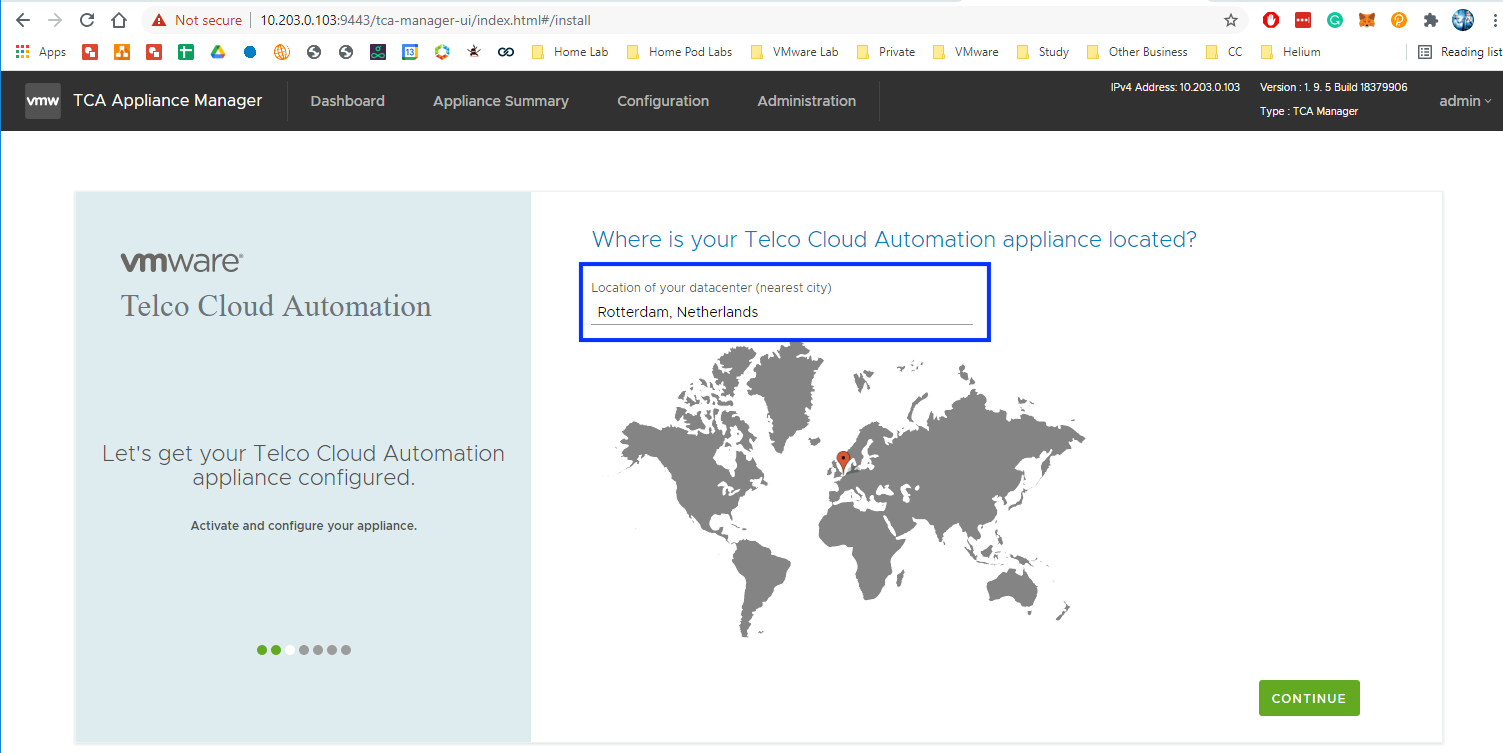Open the Dashboard menu item
Viewport: 1503px width, 753px height.
[347, 101]
